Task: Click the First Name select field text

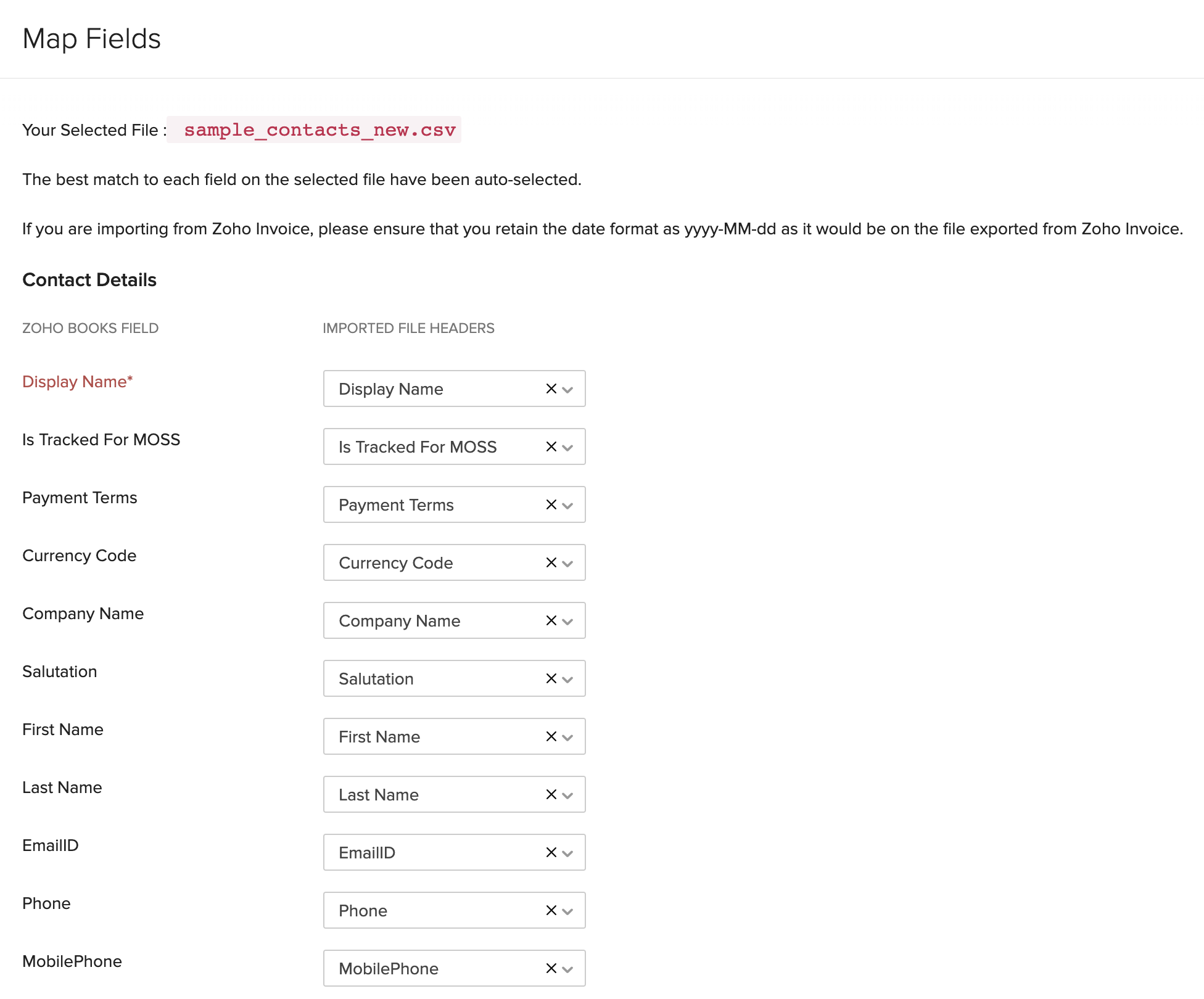Action: click(379, 737)
